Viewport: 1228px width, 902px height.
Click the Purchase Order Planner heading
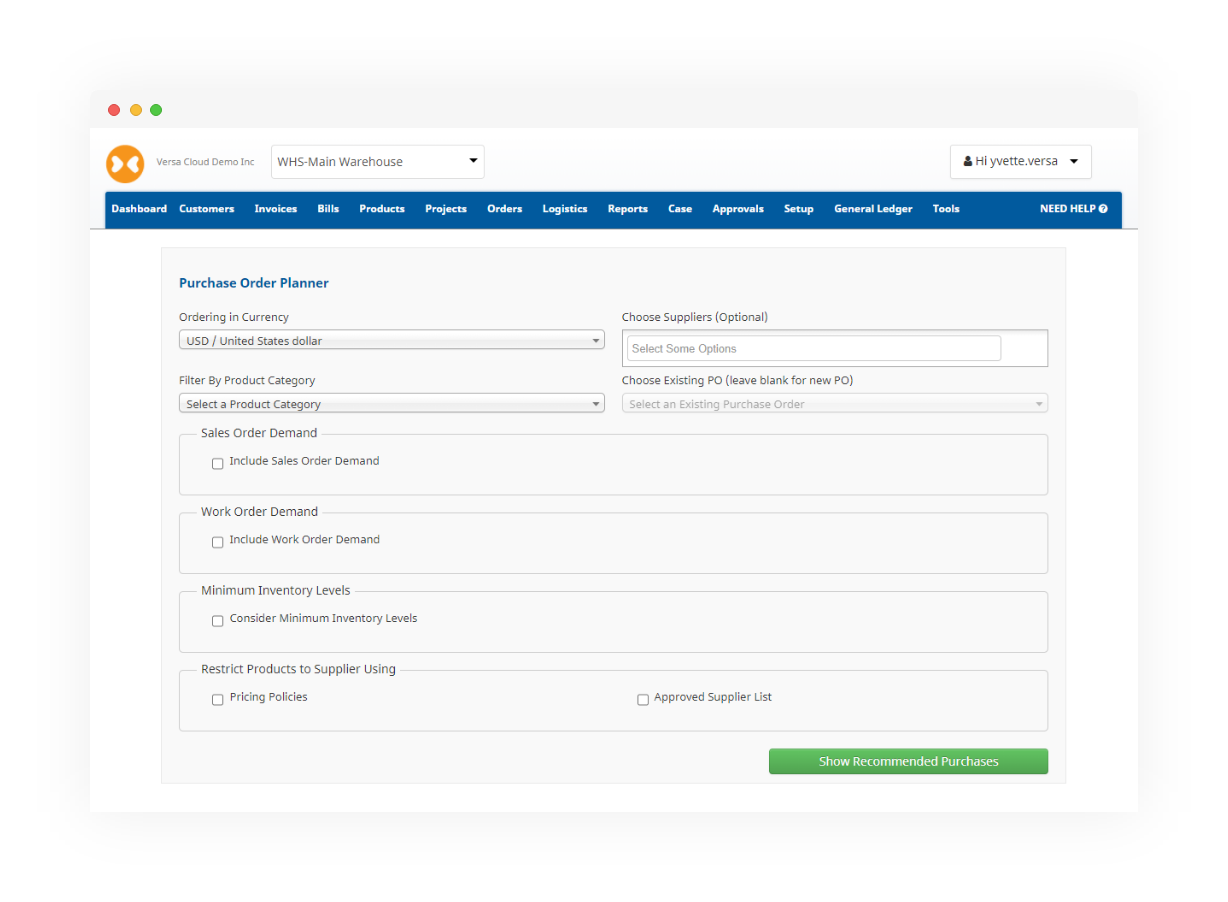point(254,283)
